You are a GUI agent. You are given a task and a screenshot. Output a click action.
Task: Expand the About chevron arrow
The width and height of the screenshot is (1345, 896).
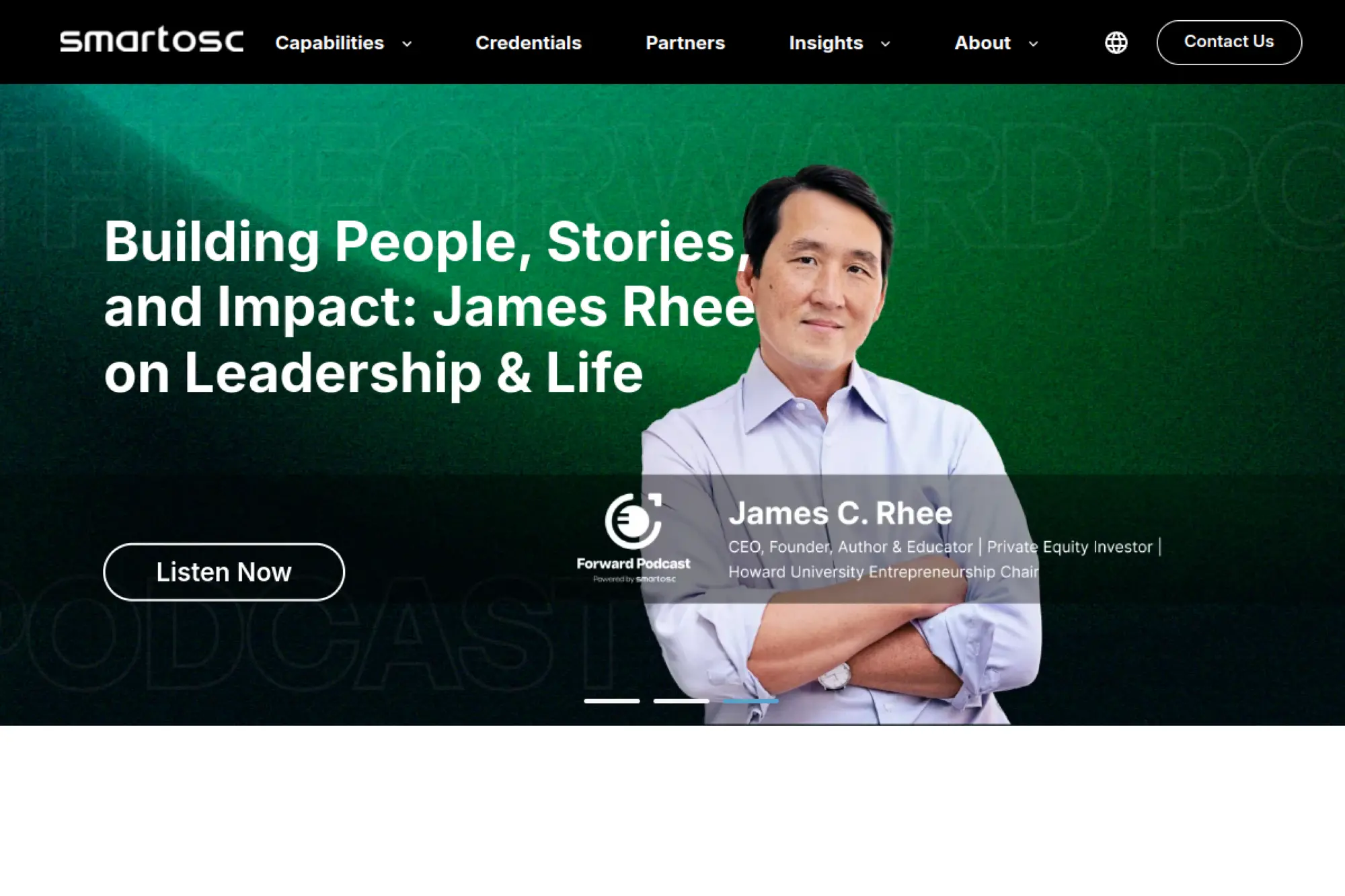coord(1034,44)
